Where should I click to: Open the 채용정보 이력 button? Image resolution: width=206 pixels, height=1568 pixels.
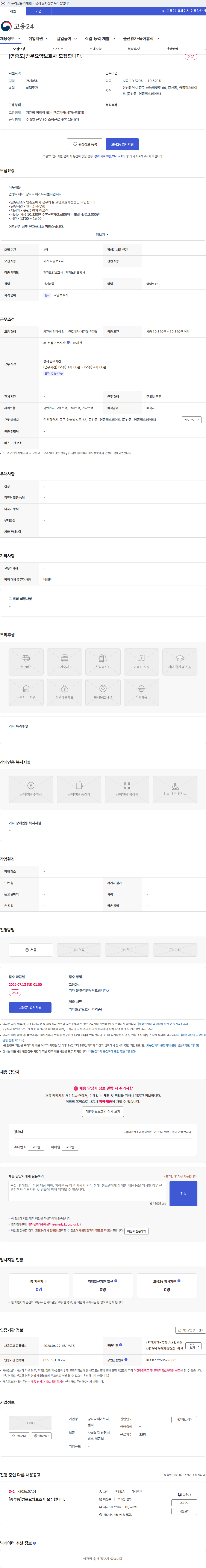coord(184,1419)
